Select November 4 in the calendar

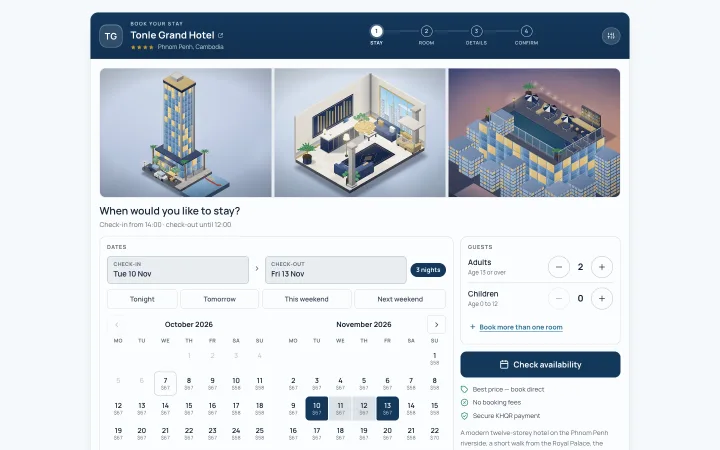pyautogui.click(x=340, y=383)
